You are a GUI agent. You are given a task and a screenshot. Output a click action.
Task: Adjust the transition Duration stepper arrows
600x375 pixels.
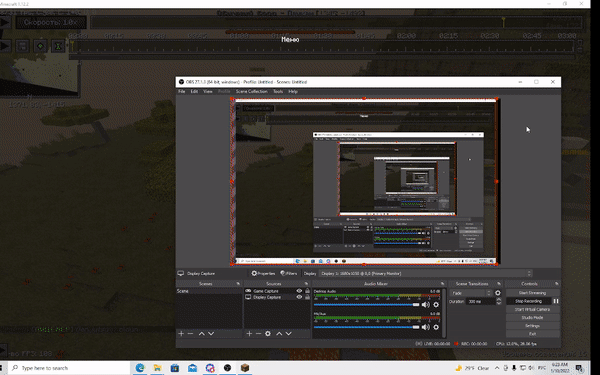(499, 302)
